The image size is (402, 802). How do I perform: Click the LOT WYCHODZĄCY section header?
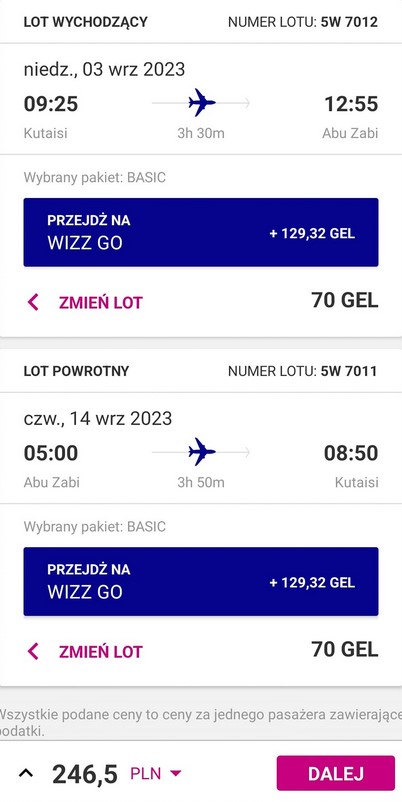[x=85, y=22]
